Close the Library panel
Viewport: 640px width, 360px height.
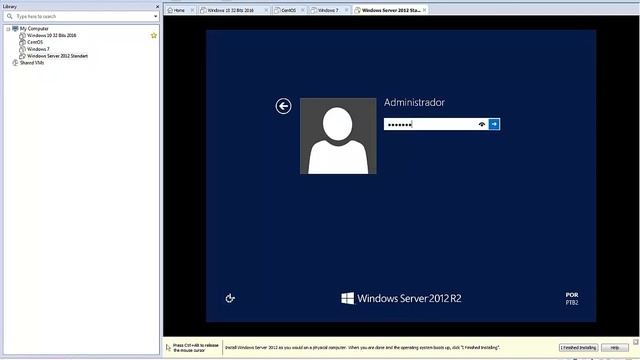pyautogui.click(x=157, y=7)
